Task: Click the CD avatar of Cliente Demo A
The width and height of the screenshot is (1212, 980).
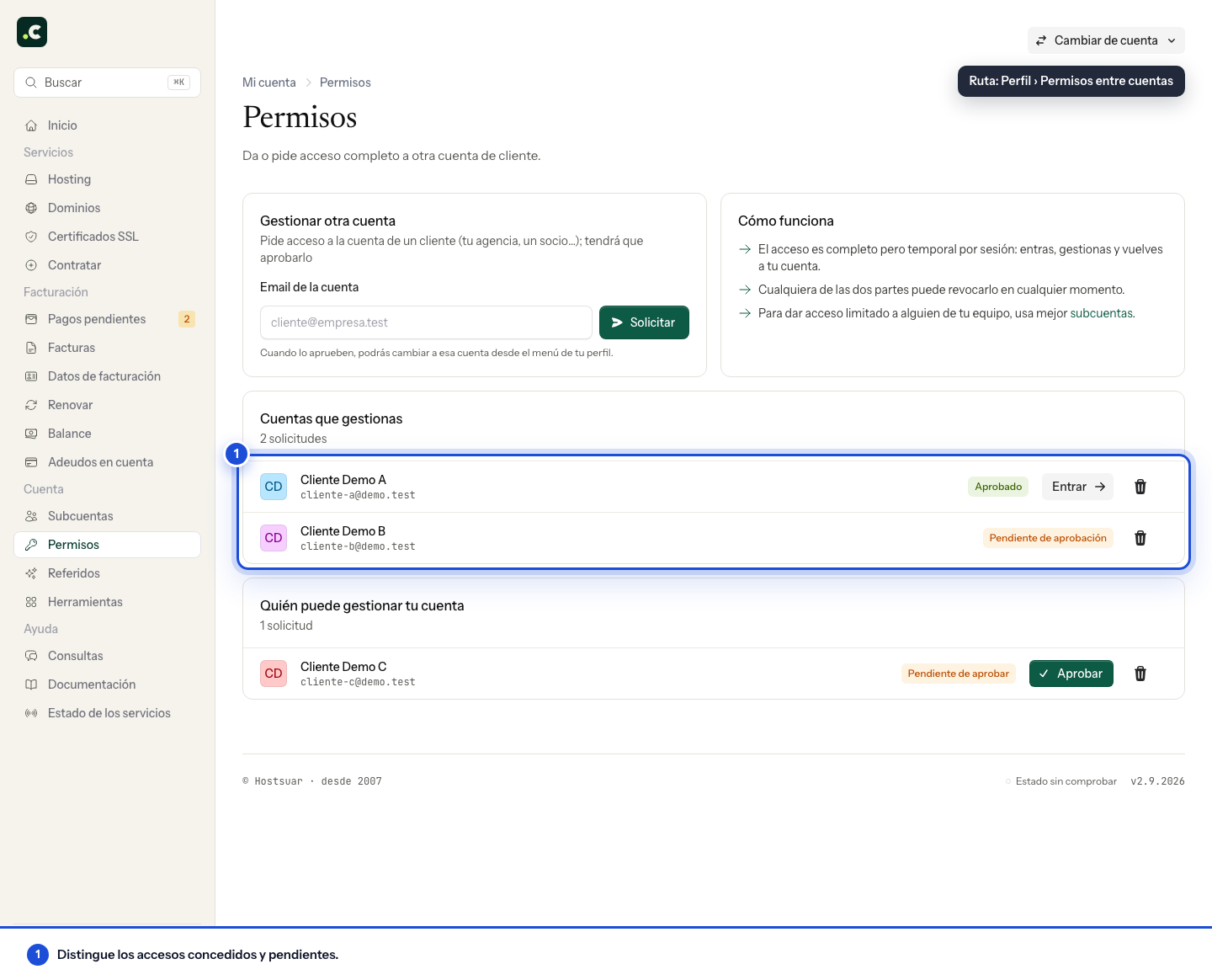Action: click(x=274, y=487)
